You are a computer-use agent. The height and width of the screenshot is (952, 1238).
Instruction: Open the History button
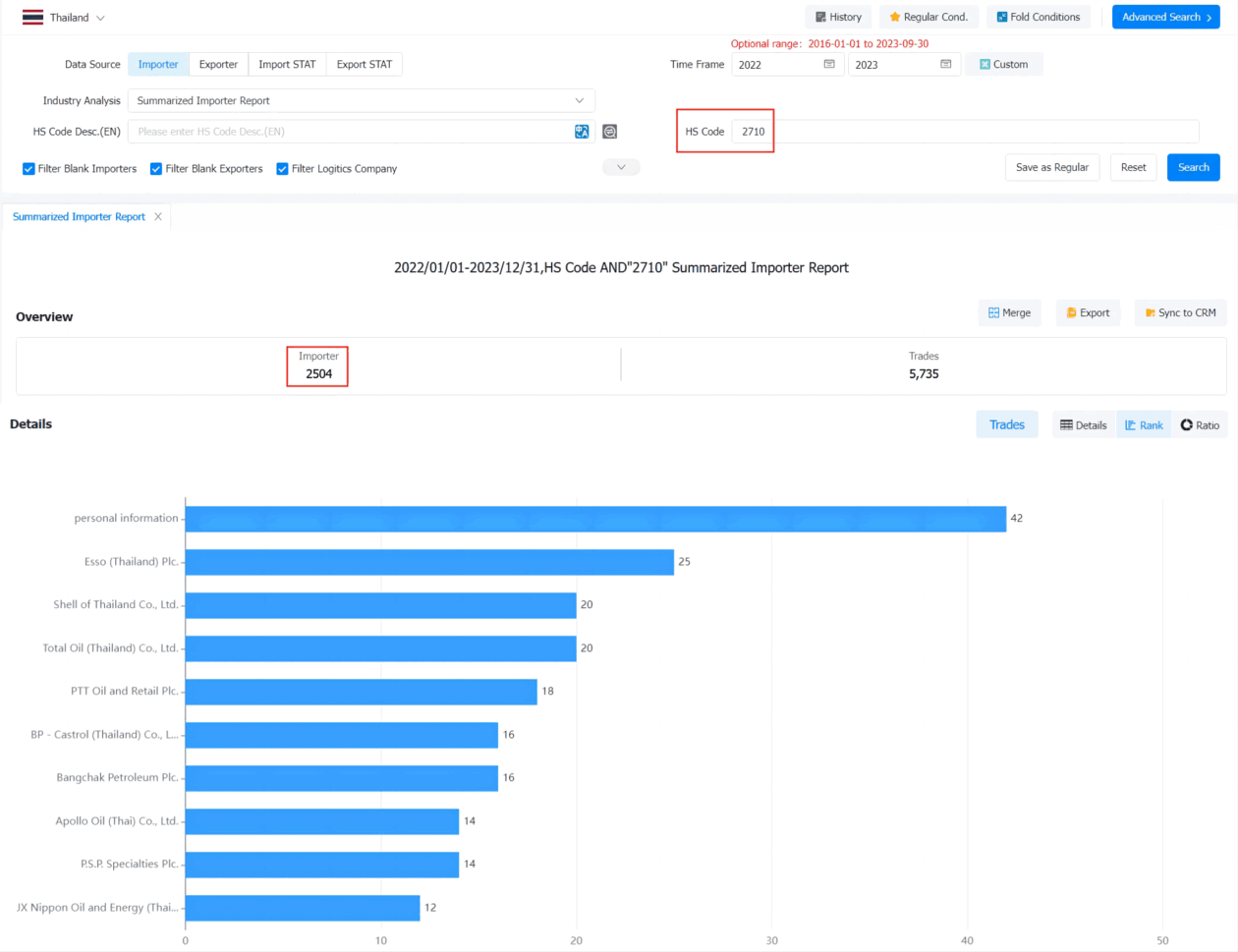click(x=838, y=17)
